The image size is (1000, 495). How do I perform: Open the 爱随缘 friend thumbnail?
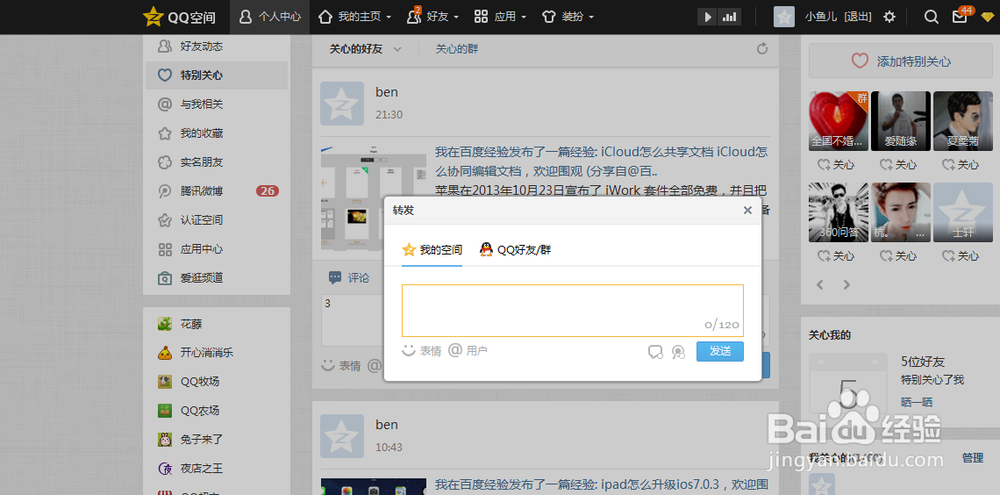click(901, 121)
